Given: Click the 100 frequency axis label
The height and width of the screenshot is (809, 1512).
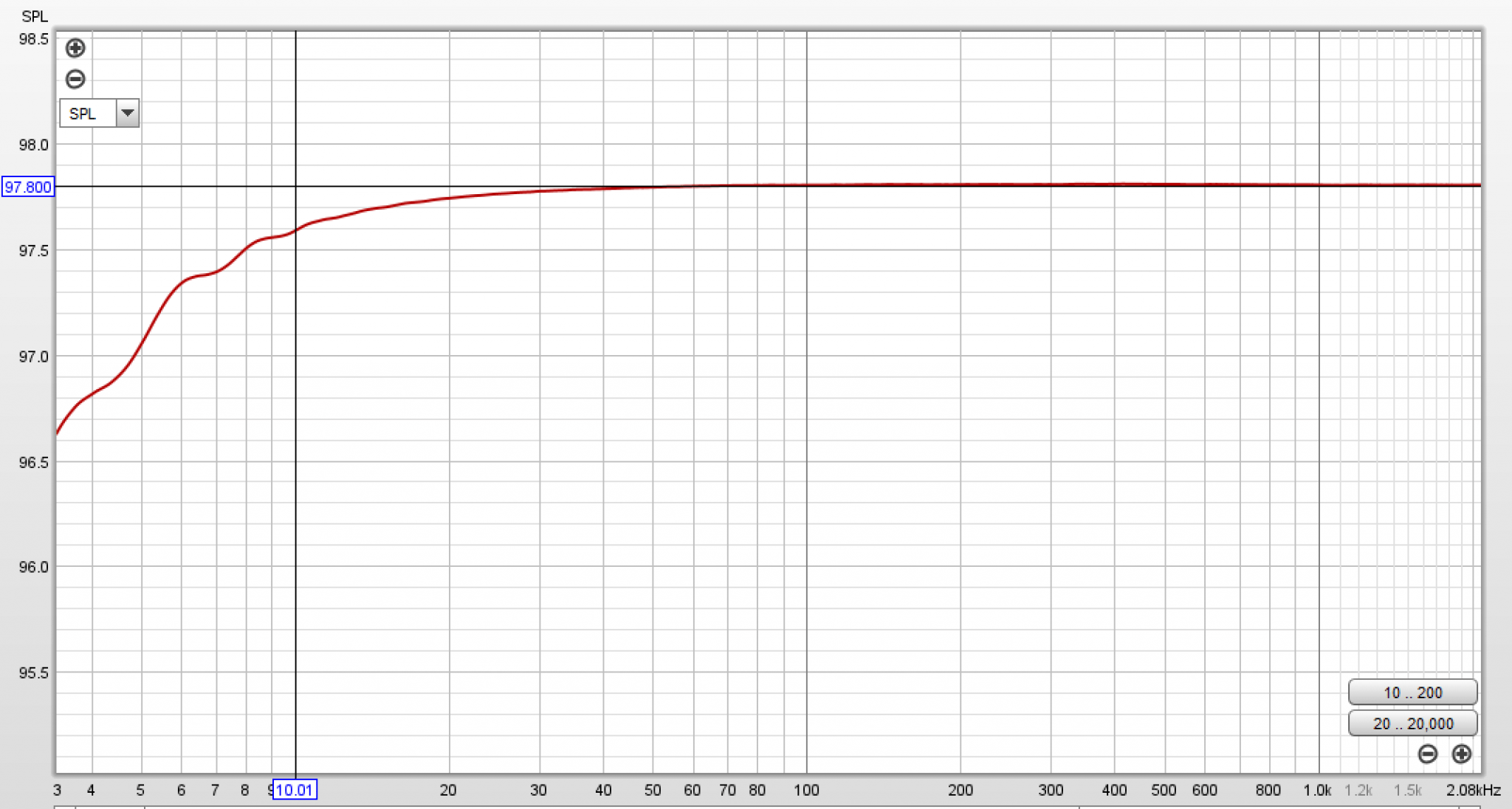Looking at the screenshot, I should click(806, 790).
